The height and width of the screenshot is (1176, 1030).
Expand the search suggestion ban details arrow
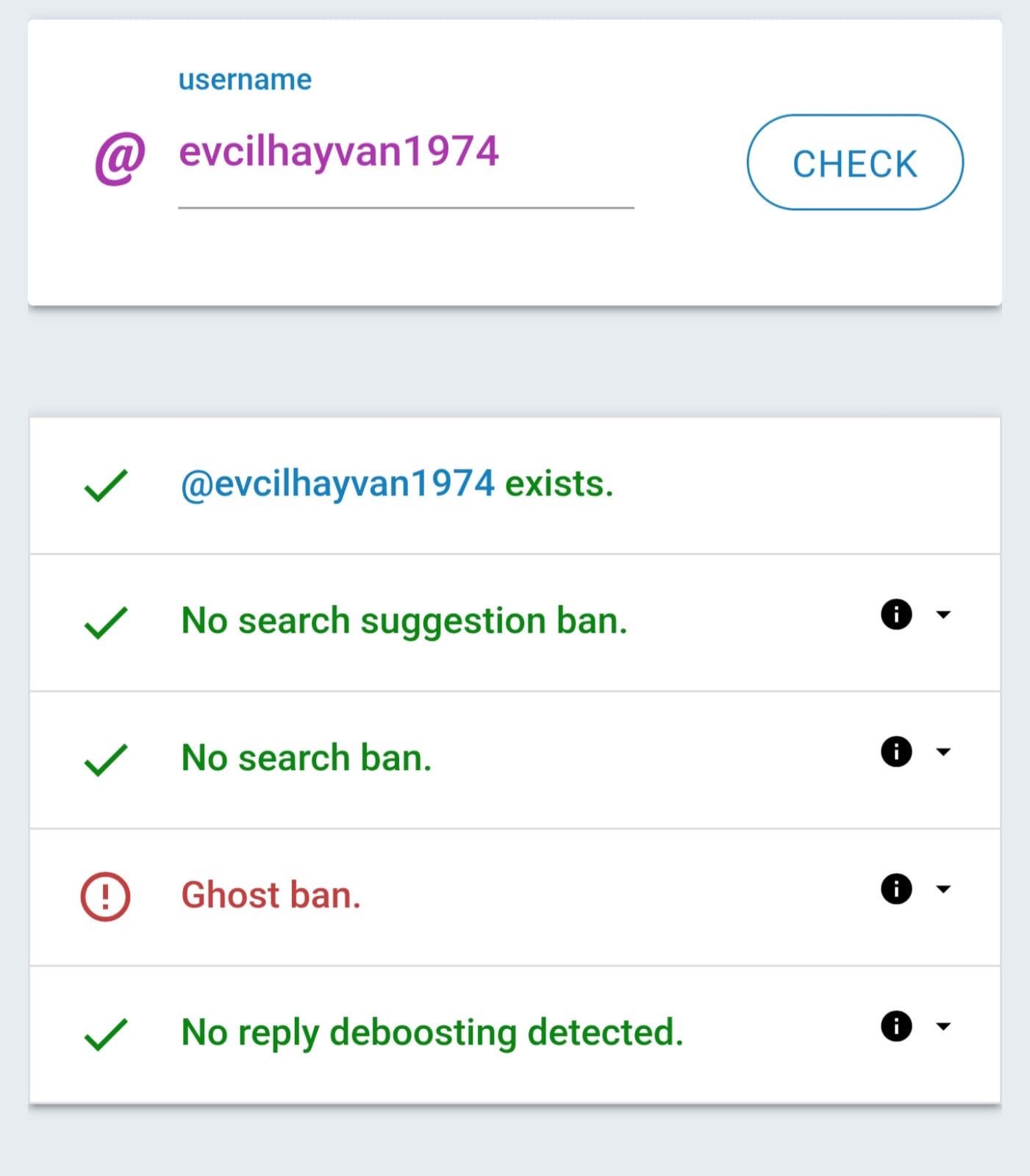pyautogui.click(x=943, y=614)
